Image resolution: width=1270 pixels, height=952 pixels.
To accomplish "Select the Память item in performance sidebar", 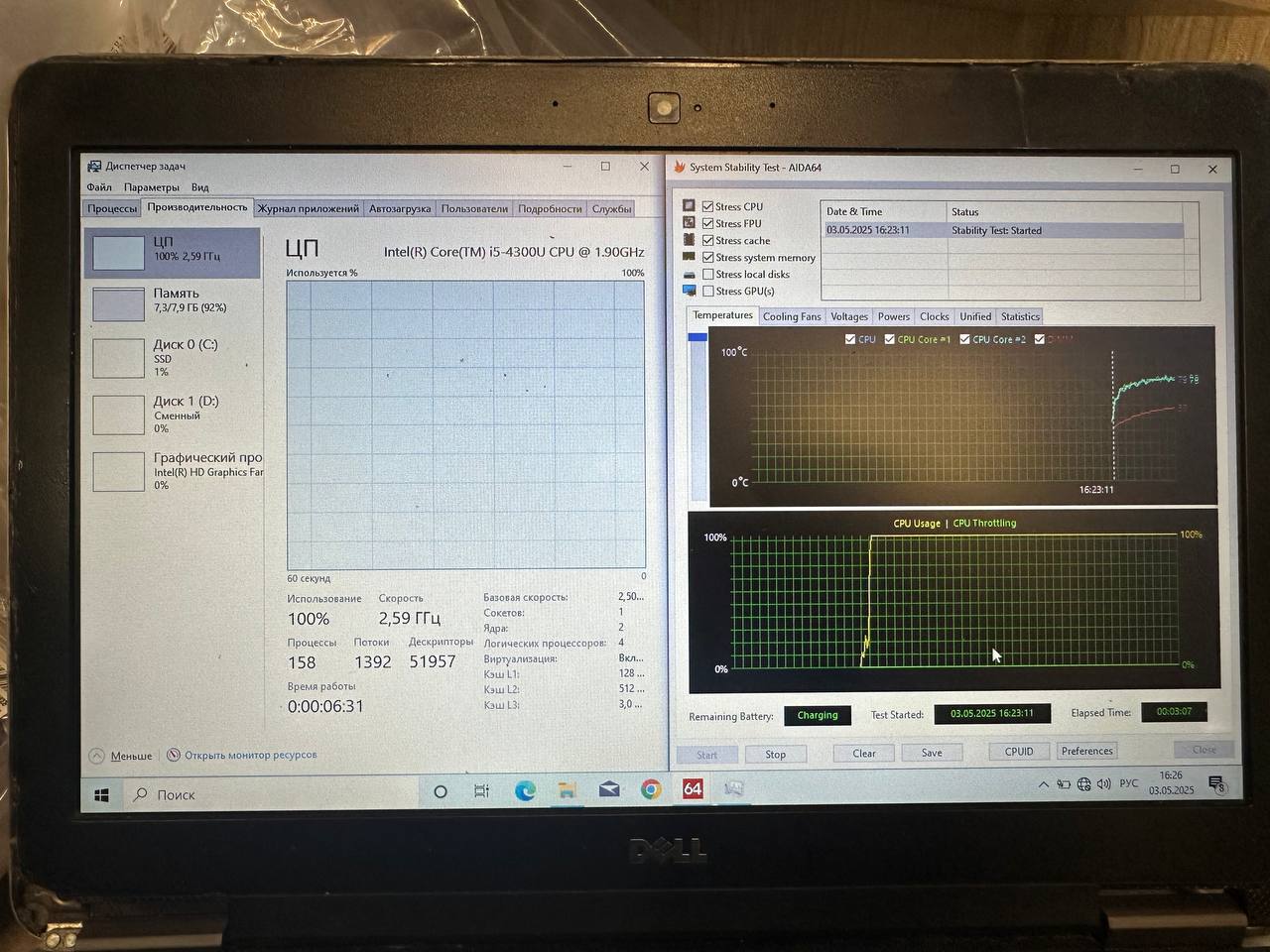I will tap(174, 301).
